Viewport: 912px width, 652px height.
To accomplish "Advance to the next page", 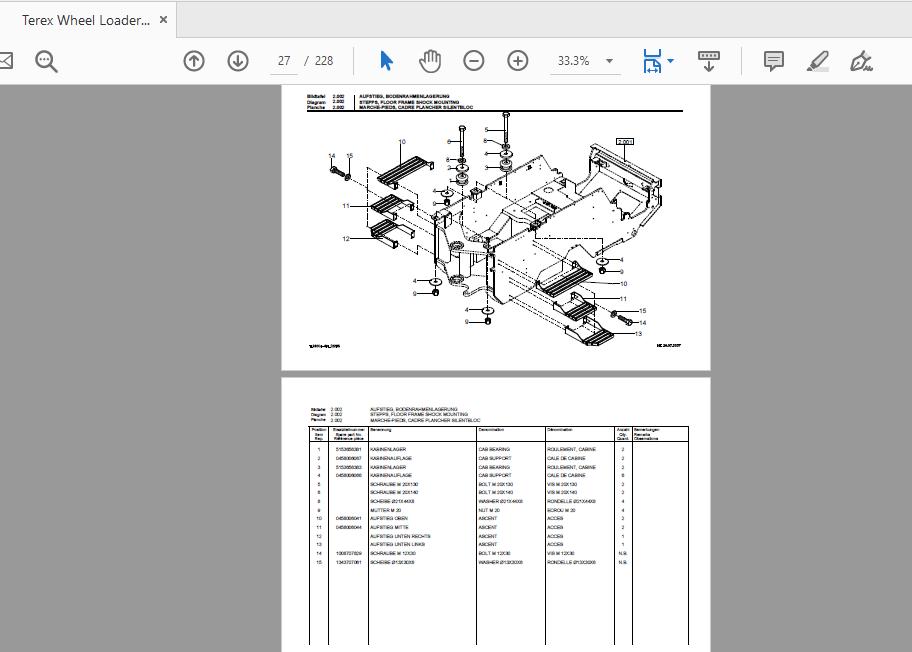I will click(237, 60).
